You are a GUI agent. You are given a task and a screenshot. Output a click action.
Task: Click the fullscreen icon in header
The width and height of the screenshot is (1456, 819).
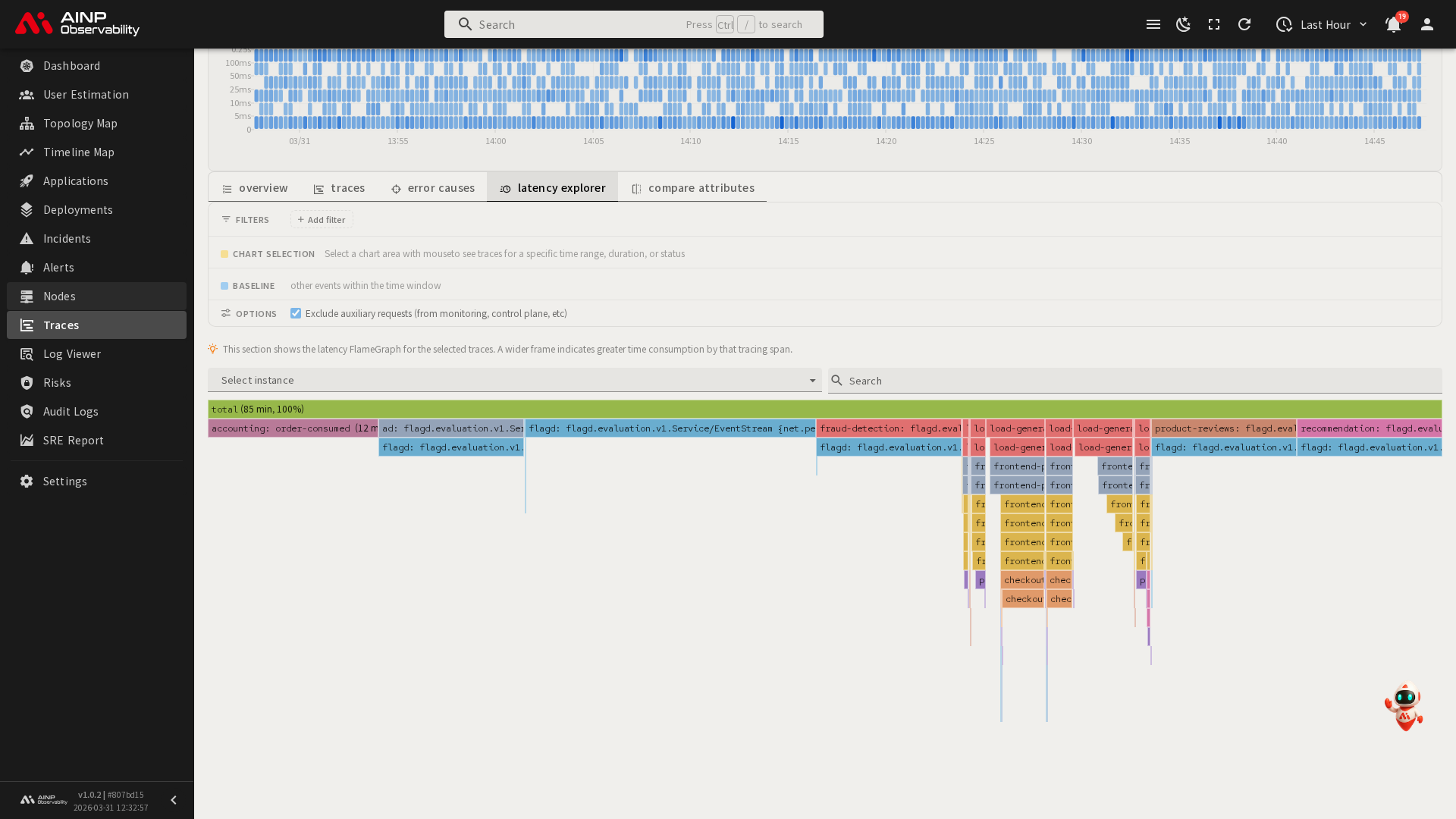pyautogui.click(x=1214, y=24)
